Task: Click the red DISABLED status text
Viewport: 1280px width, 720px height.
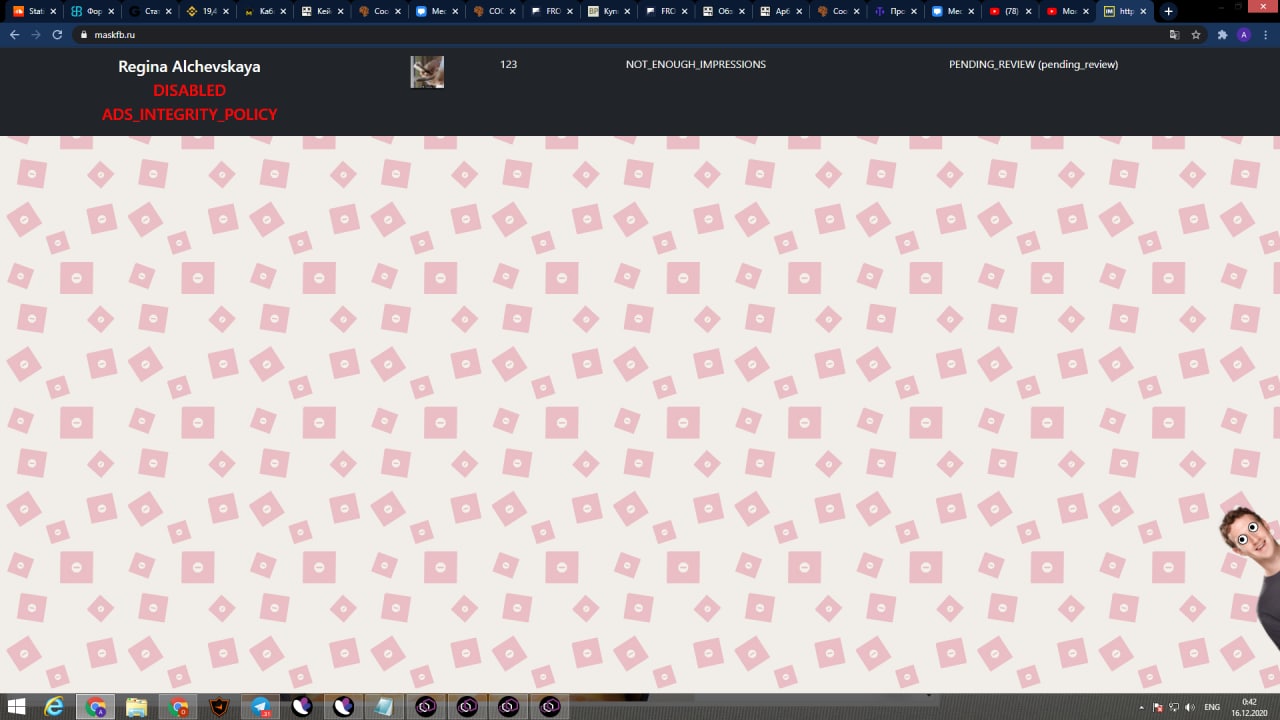Action: click(x=189, y=90)
